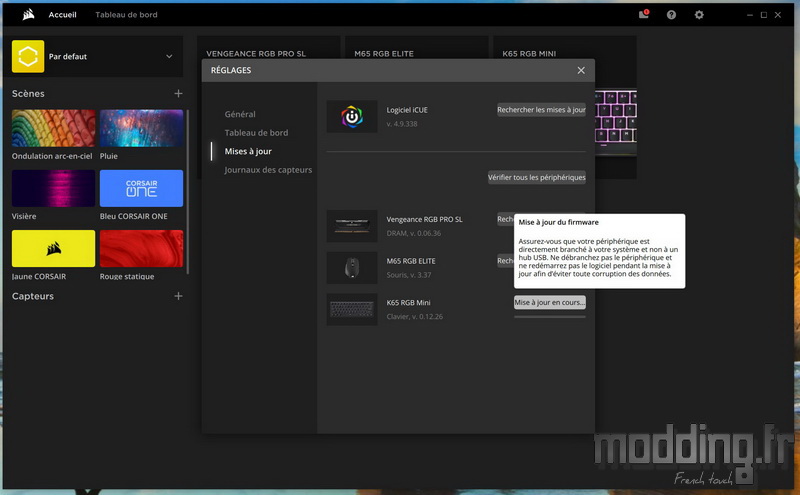The width and height of the screenshot is (800, 495).
Task: Click the K65 RGB Mini keyboard icon
Action: pyautogui.click(x=352, y=309)
